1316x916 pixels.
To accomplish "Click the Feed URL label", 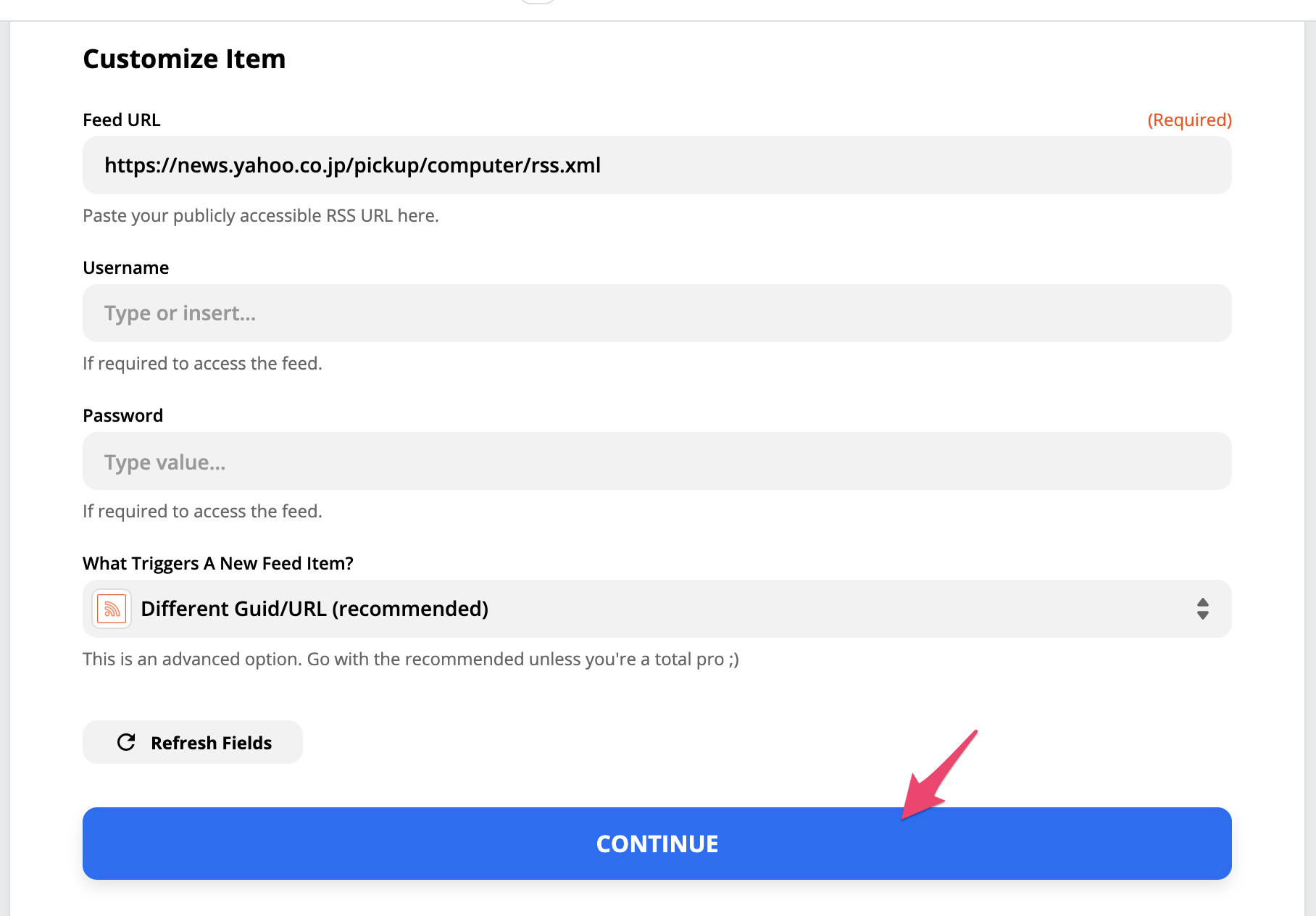I will tap(121, 120).
